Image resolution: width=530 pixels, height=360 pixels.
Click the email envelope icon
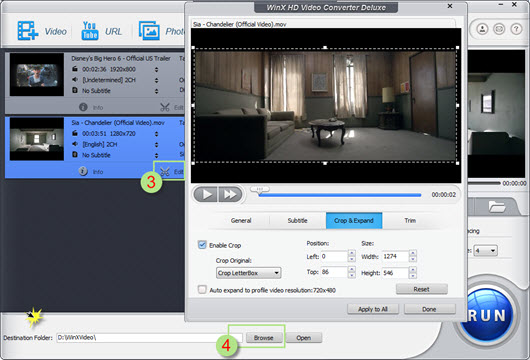(499, 29)
